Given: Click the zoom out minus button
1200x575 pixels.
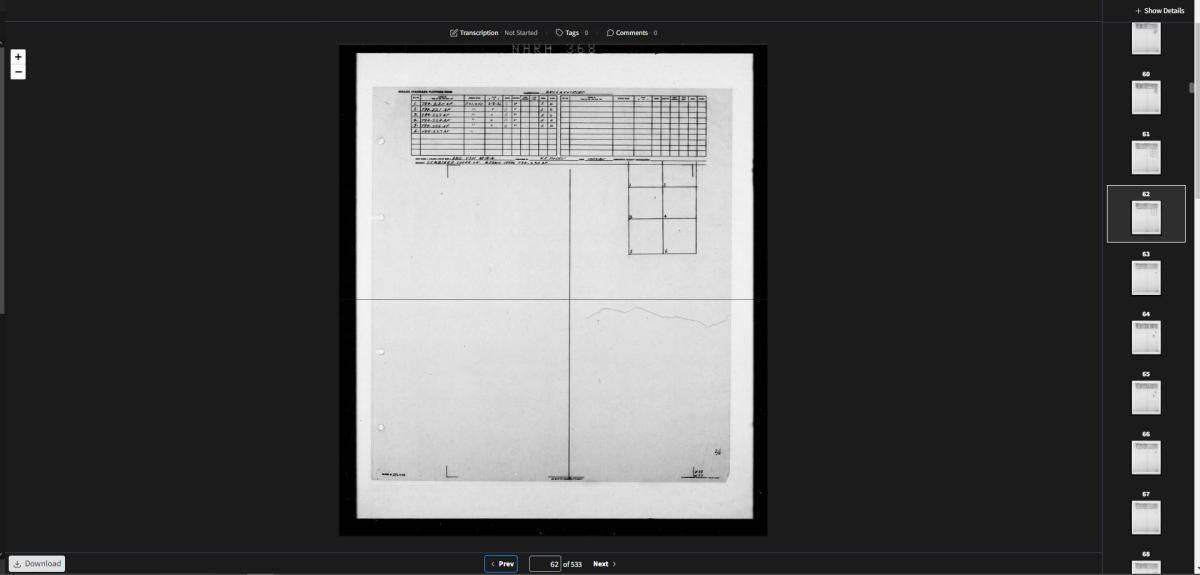Looking at the screenshot, I should [18, 72].
